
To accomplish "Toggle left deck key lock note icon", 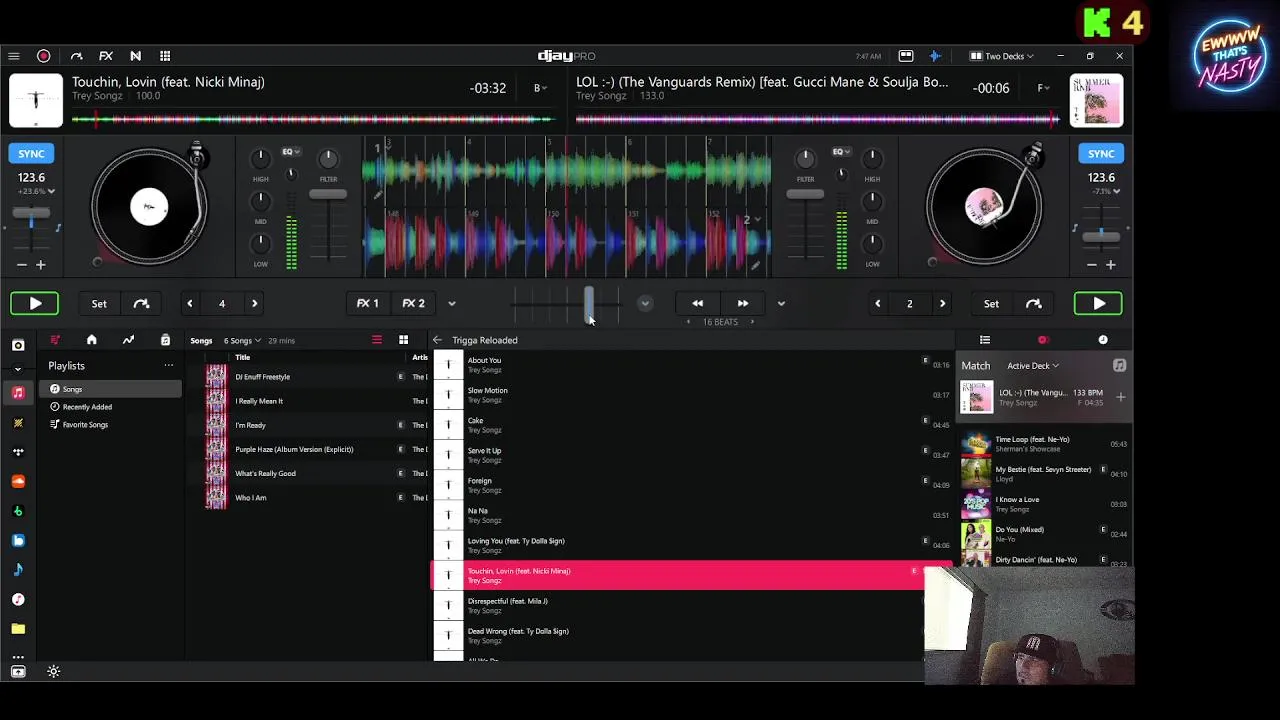I will pos(58,228).
